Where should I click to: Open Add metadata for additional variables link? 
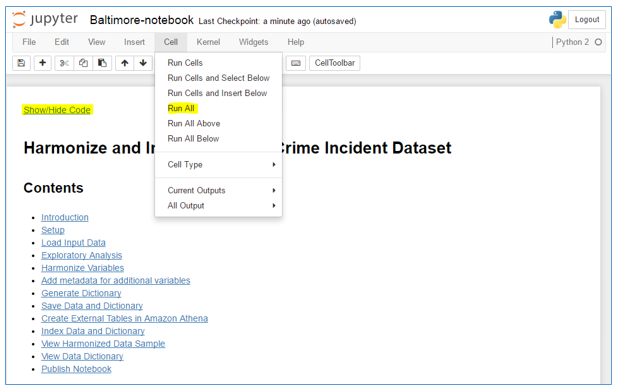115,280
